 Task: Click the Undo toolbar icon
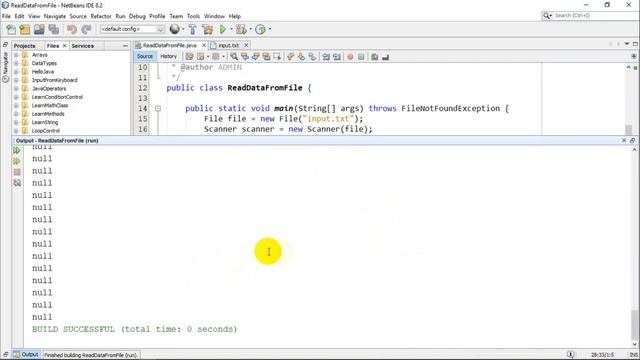tap(72, 29)
